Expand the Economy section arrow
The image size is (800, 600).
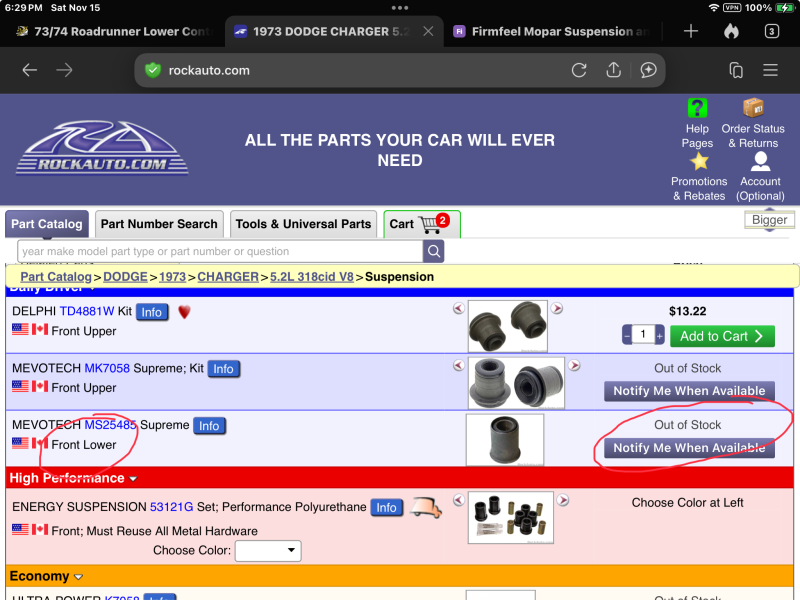click(78, 577)
